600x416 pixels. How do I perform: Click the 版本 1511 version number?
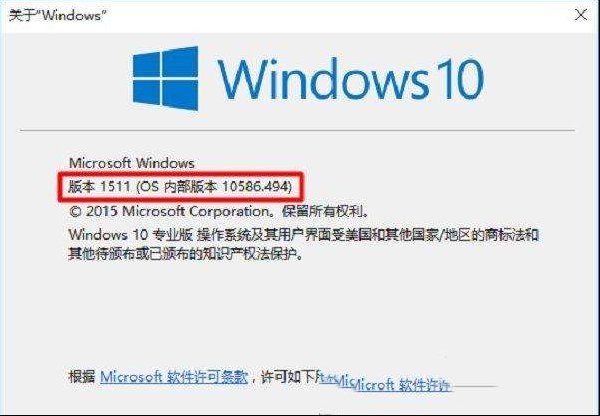point(99,187)
